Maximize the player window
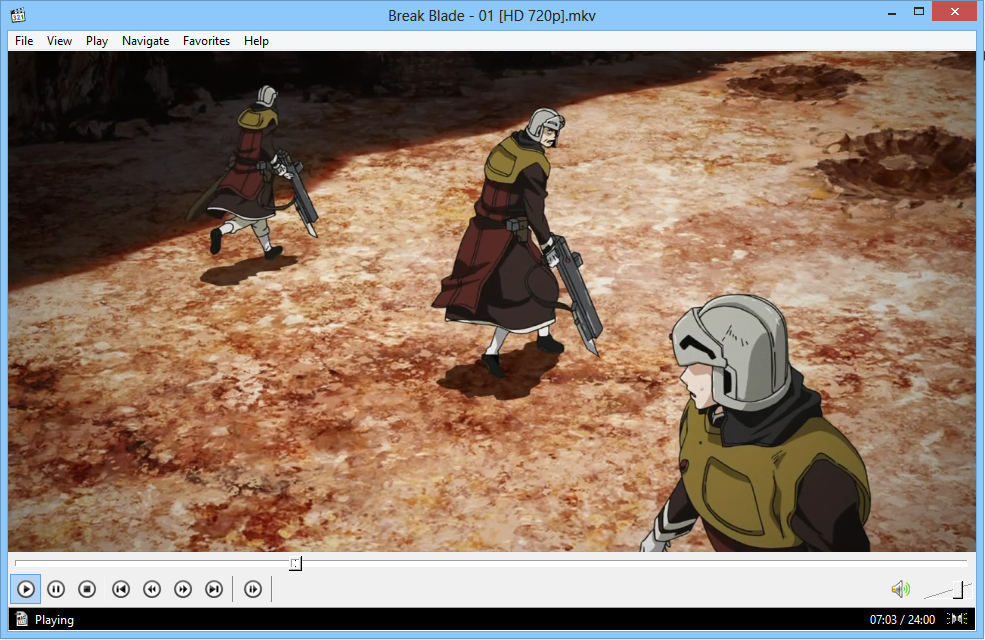Viewport: 985px width, 640px height. click(x=918, y=13)
